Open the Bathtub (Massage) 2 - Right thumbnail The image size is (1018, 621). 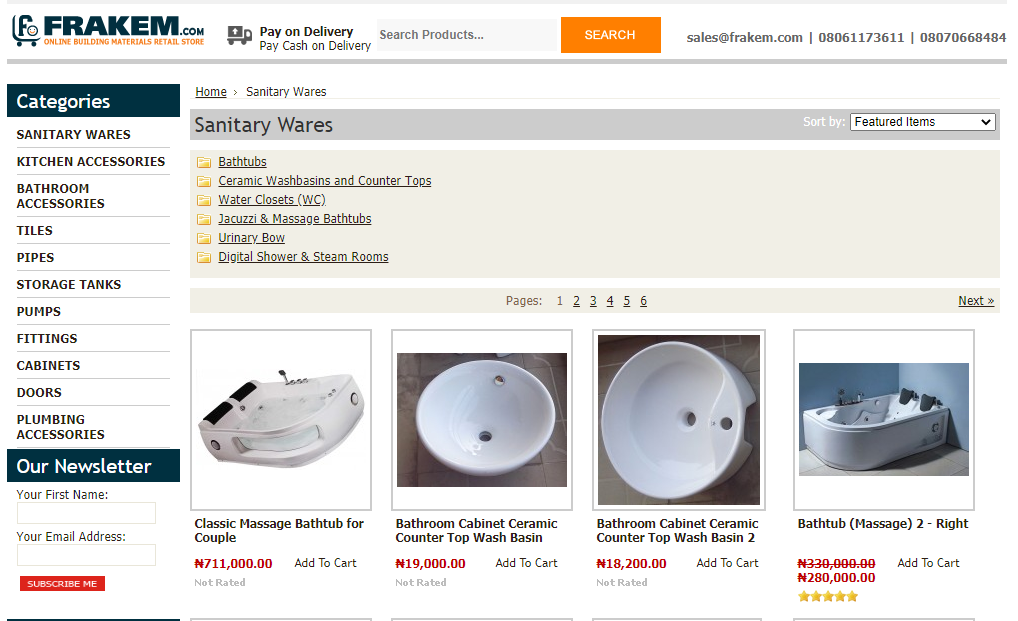click(x=883, y=420)
